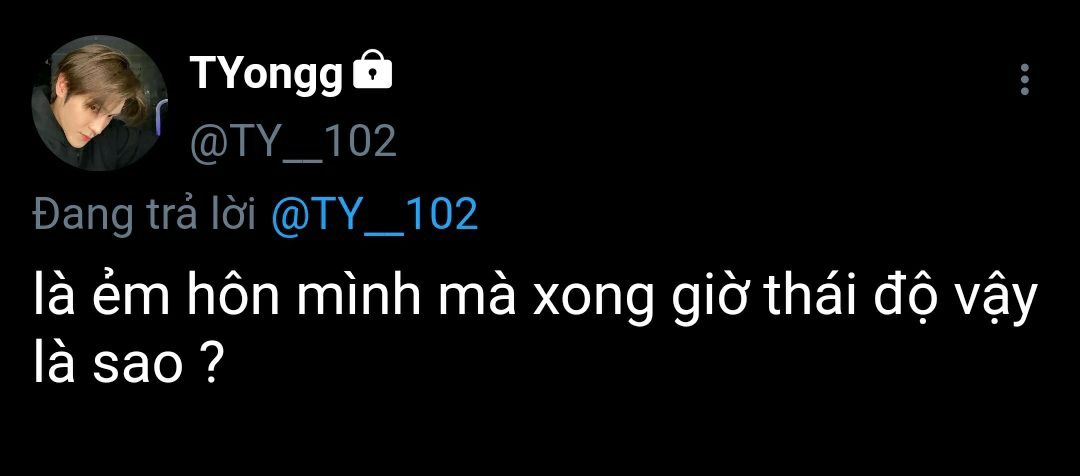Click the question mark ending the tweet
Viewport: 1080px width, 476px height.
coord(214,366)
